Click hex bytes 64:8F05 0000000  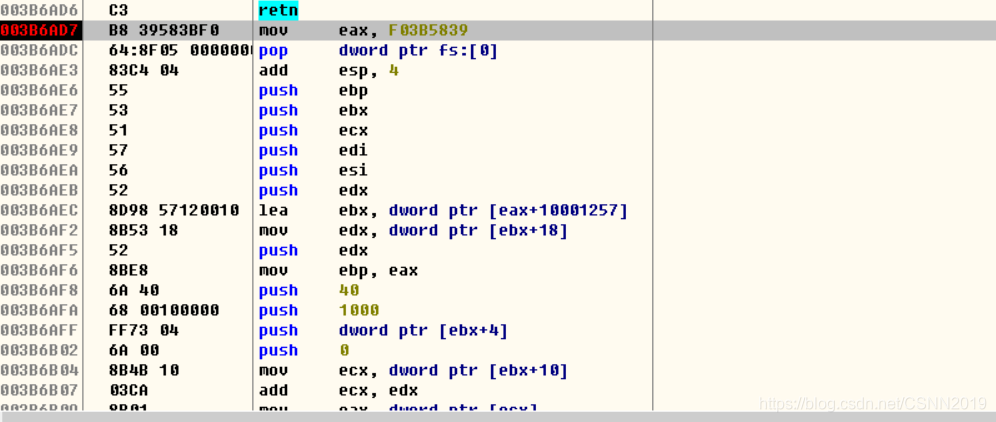click(180, 50)
